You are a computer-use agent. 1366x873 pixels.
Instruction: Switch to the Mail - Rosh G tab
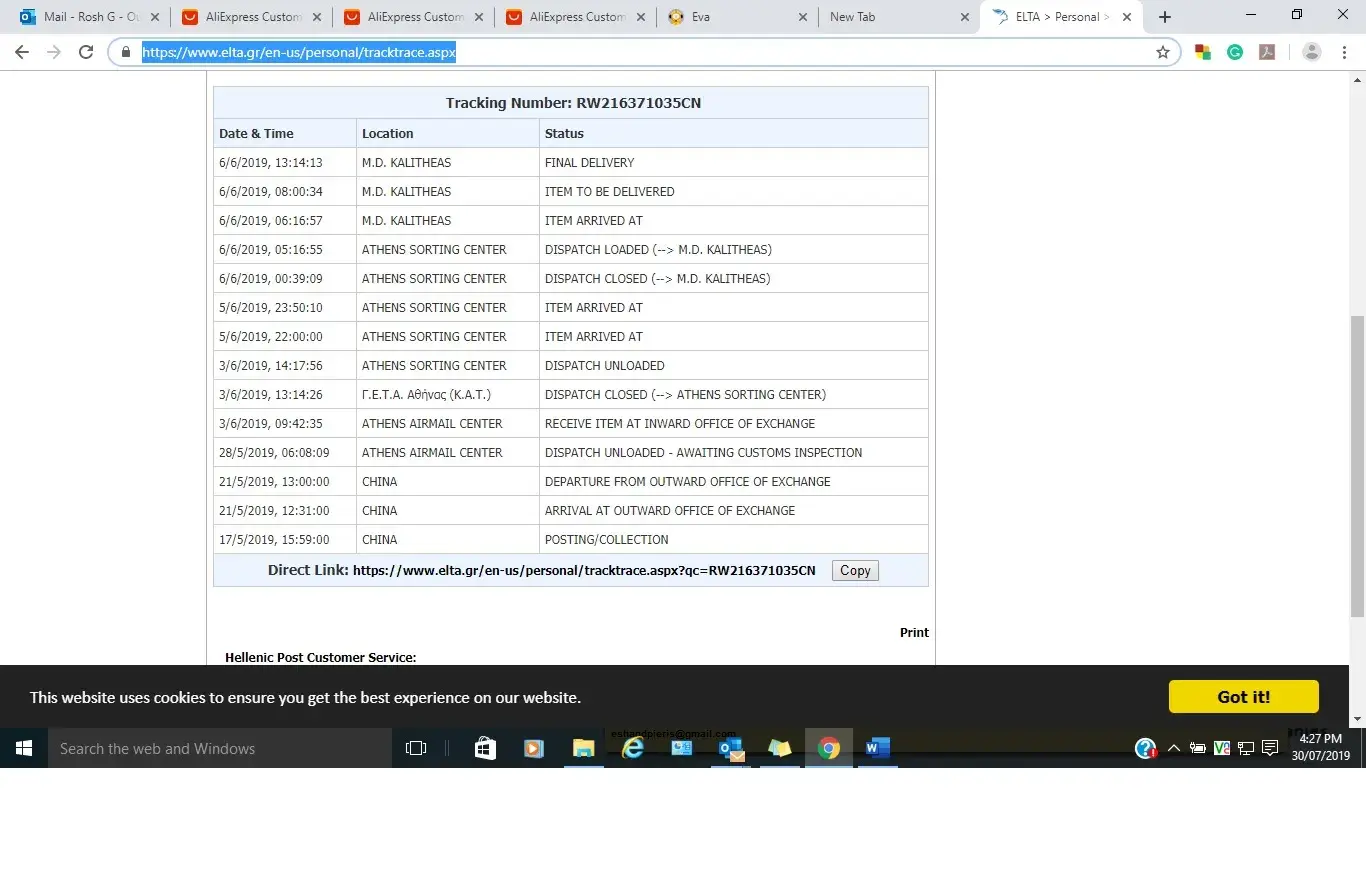pos(84,17)
